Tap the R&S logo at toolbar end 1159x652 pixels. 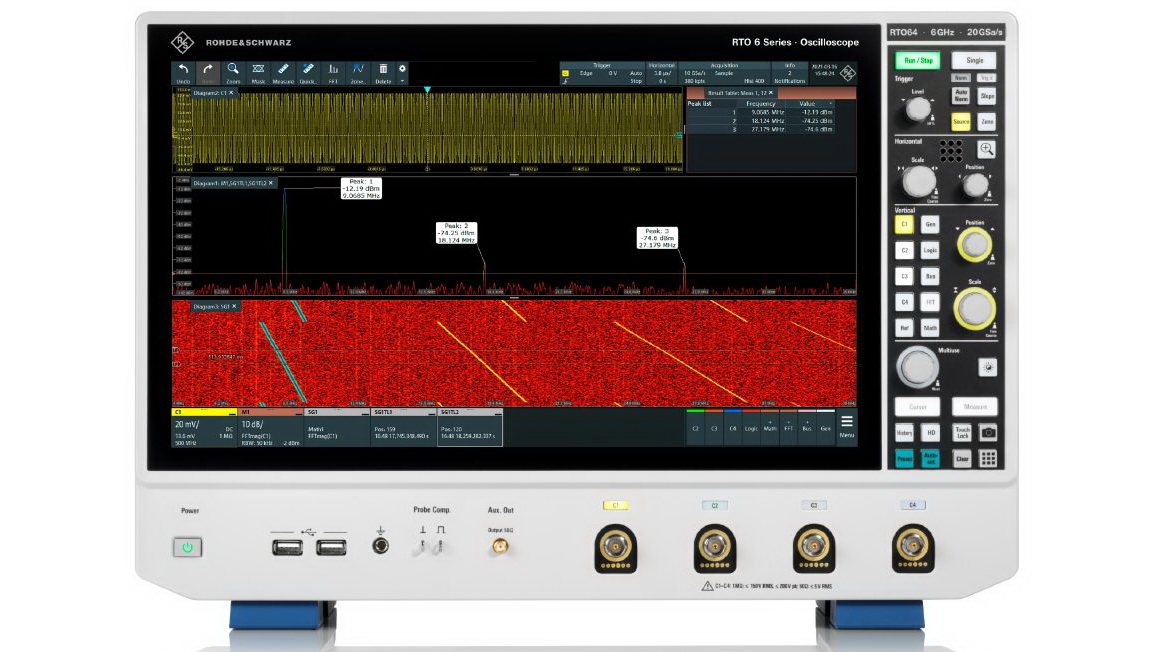pyautogui.click(x=848, y=73)
